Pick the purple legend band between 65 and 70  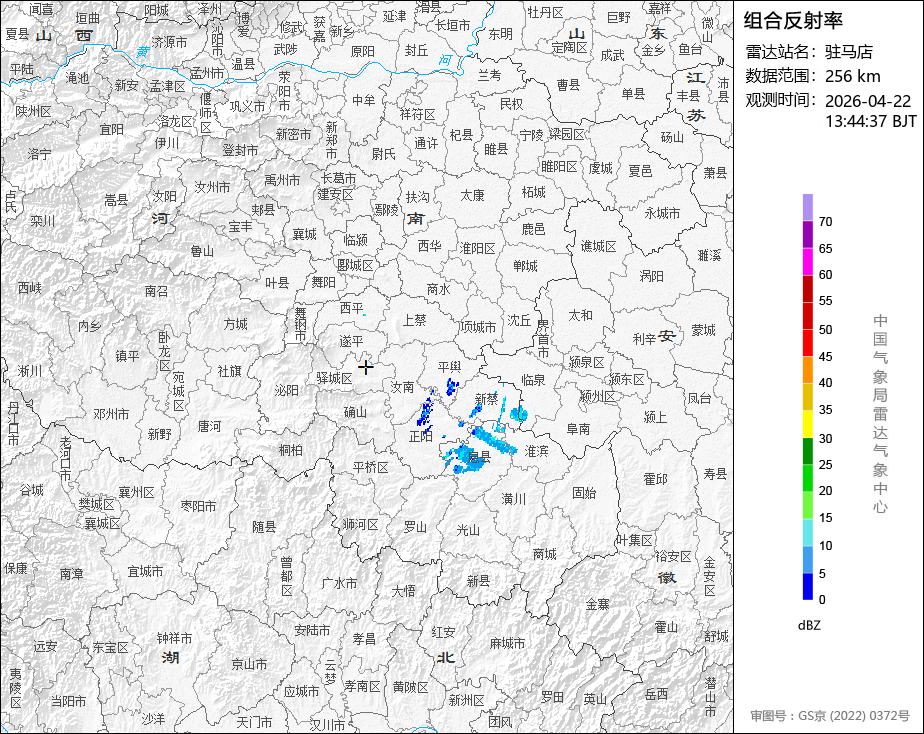click(x=807, y=234)
